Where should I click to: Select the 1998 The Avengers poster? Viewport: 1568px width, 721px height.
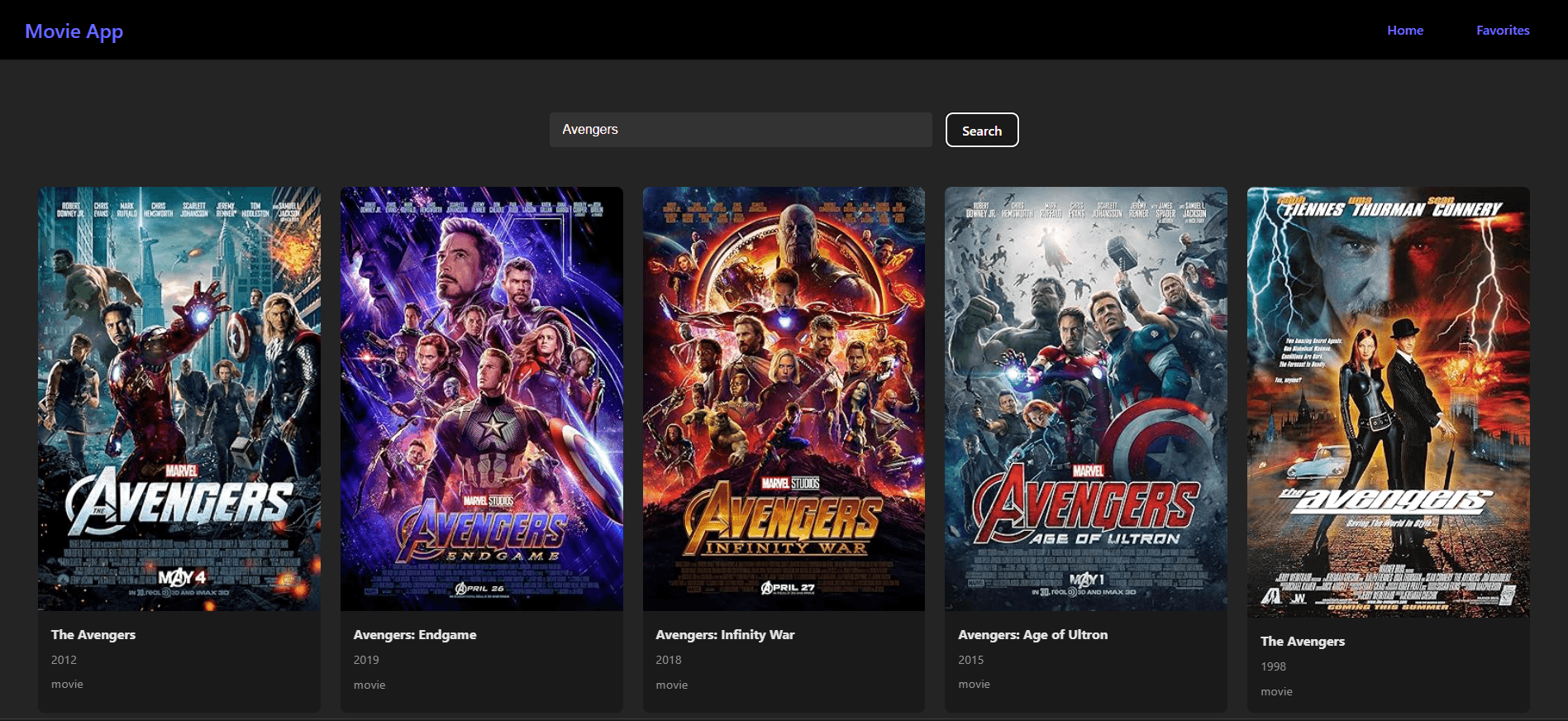coord(1388,402)
